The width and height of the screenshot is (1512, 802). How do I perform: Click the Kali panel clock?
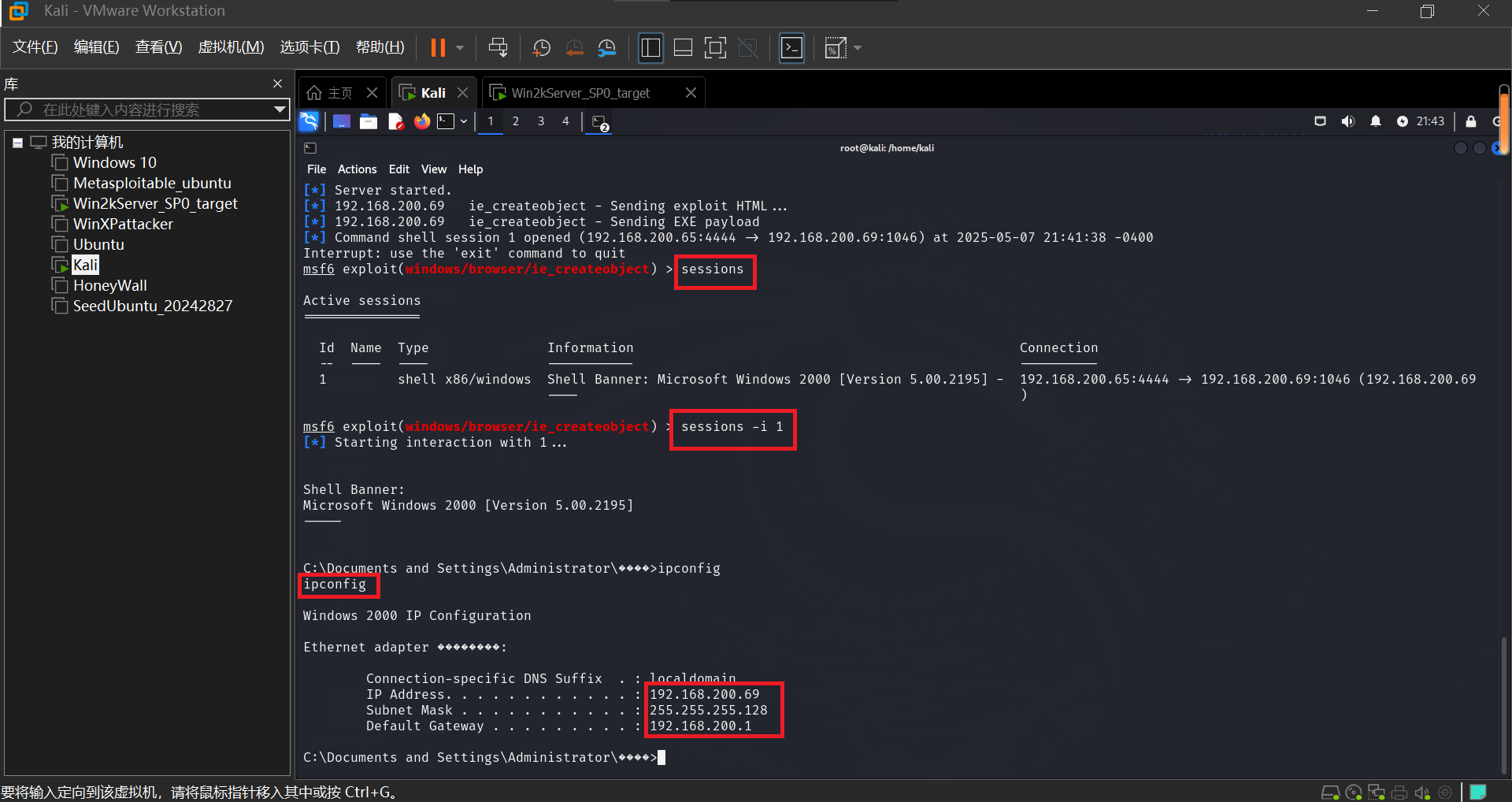[x=1430, y=121]
